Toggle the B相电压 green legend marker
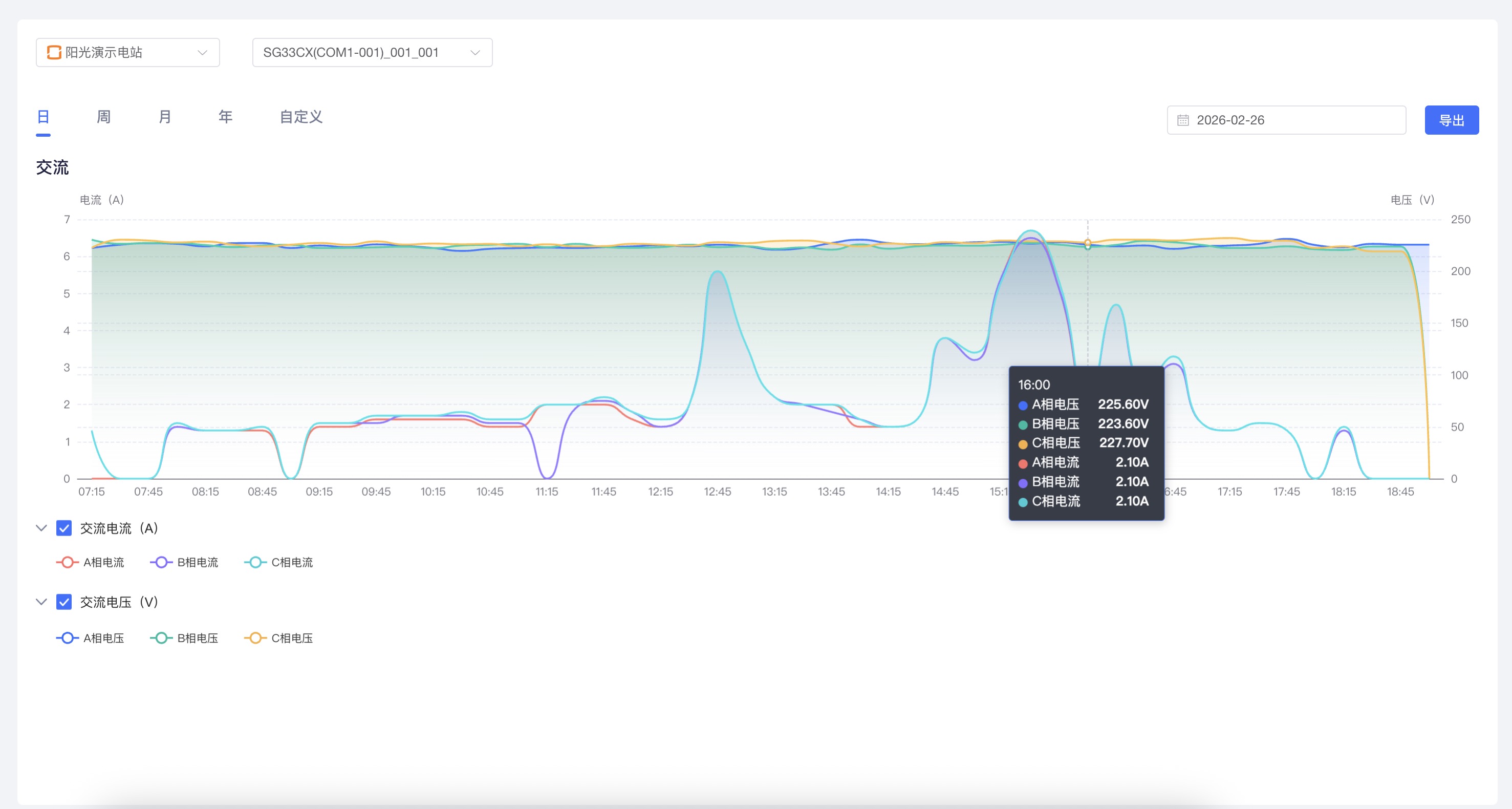Viewport: 1512px width, 809px height. [161, 638]
